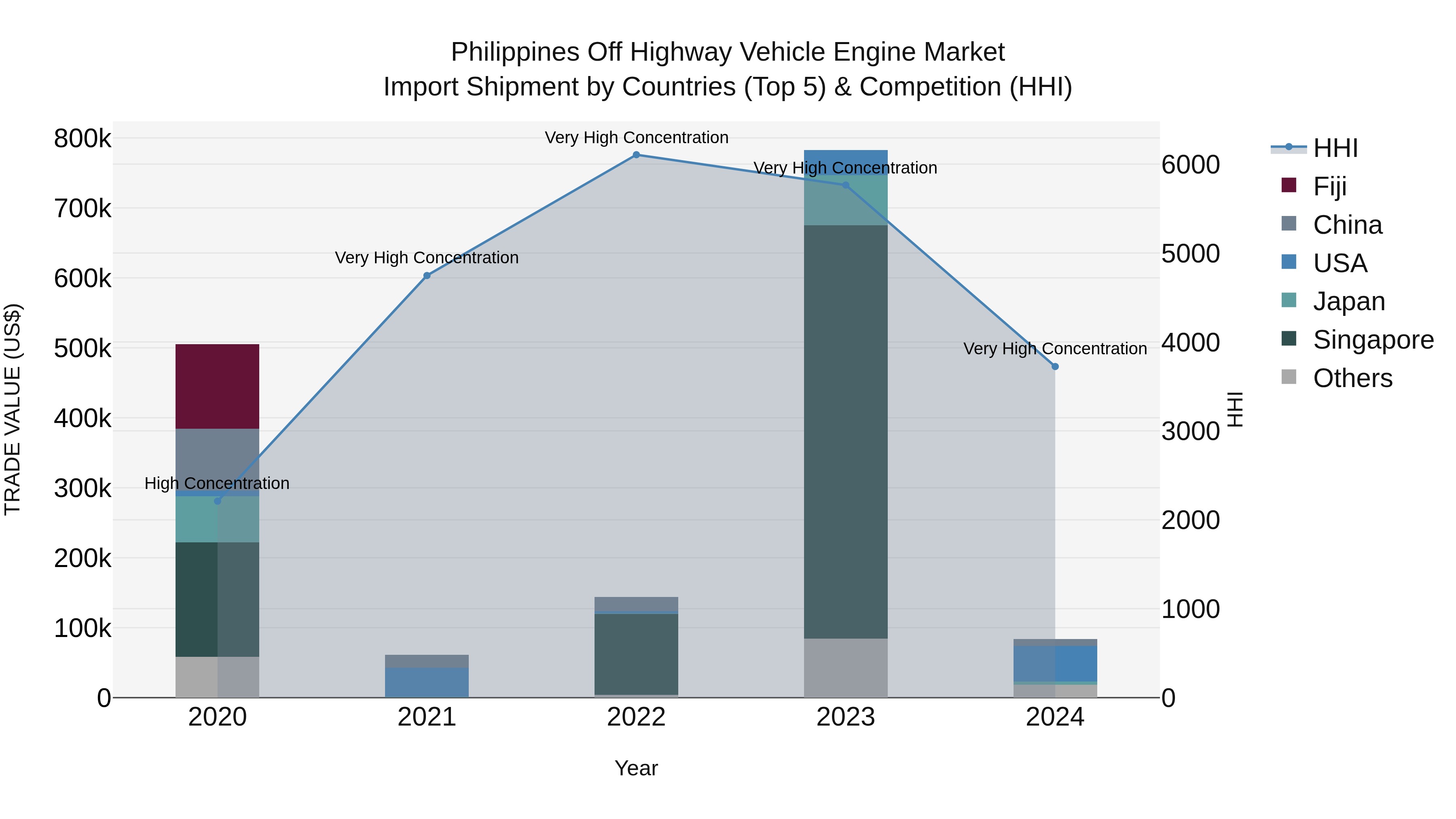Click the 2020 HHI data point

(218, 501)
